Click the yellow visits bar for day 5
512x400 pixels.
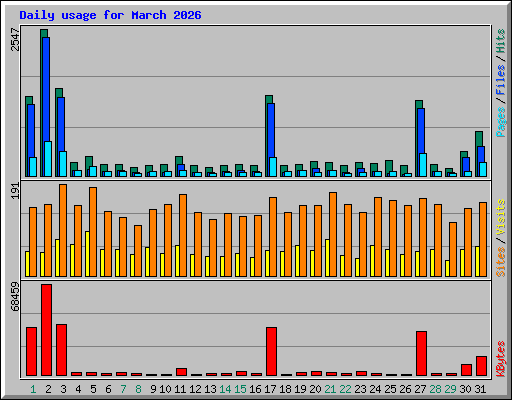click(x=87, y=254)
